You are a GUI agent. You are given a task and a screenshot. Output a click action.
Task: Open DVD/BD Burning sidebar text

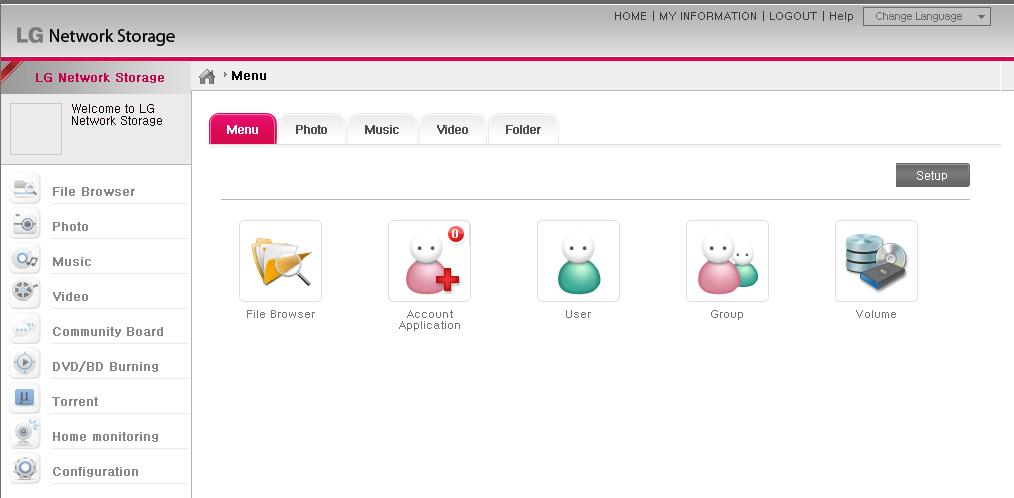(105, 366)
